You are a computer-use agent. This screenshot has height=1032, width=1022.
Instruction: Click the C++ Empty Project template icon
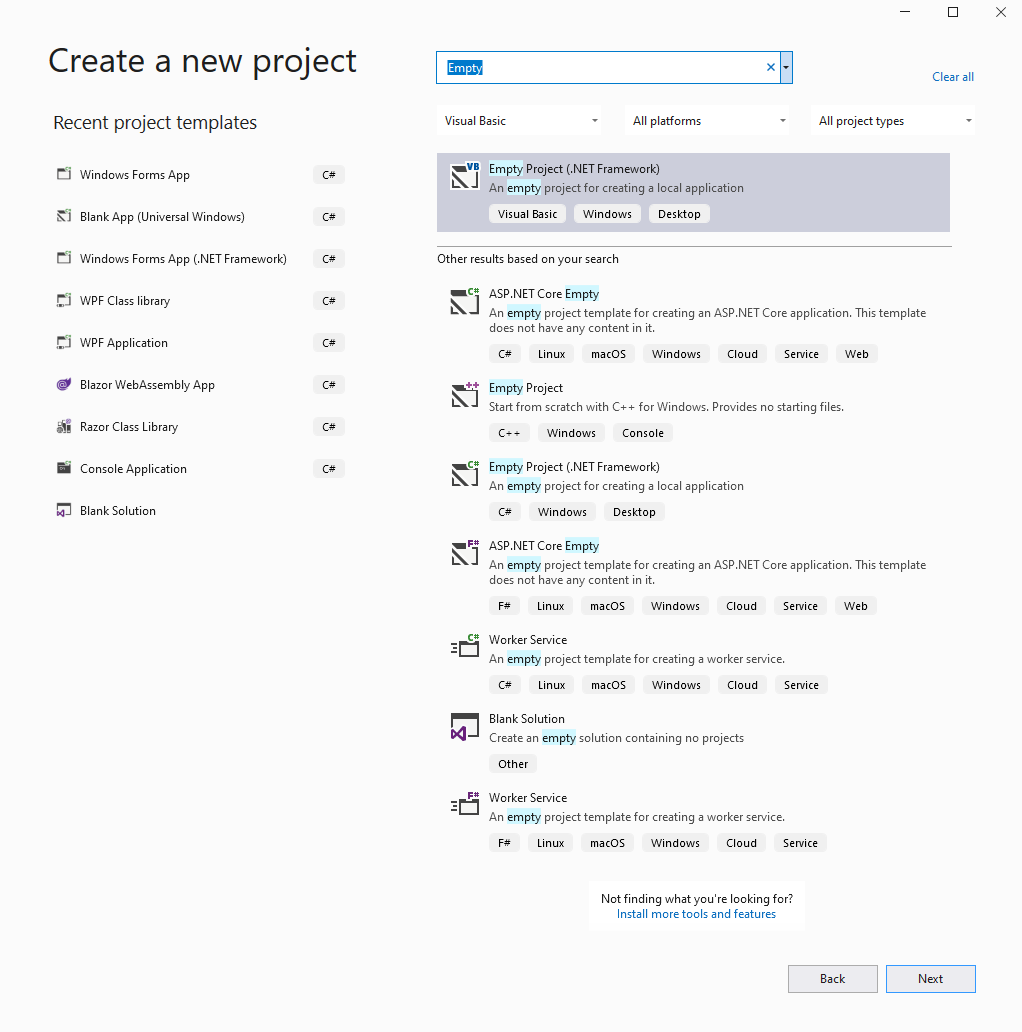coord(465,395)
